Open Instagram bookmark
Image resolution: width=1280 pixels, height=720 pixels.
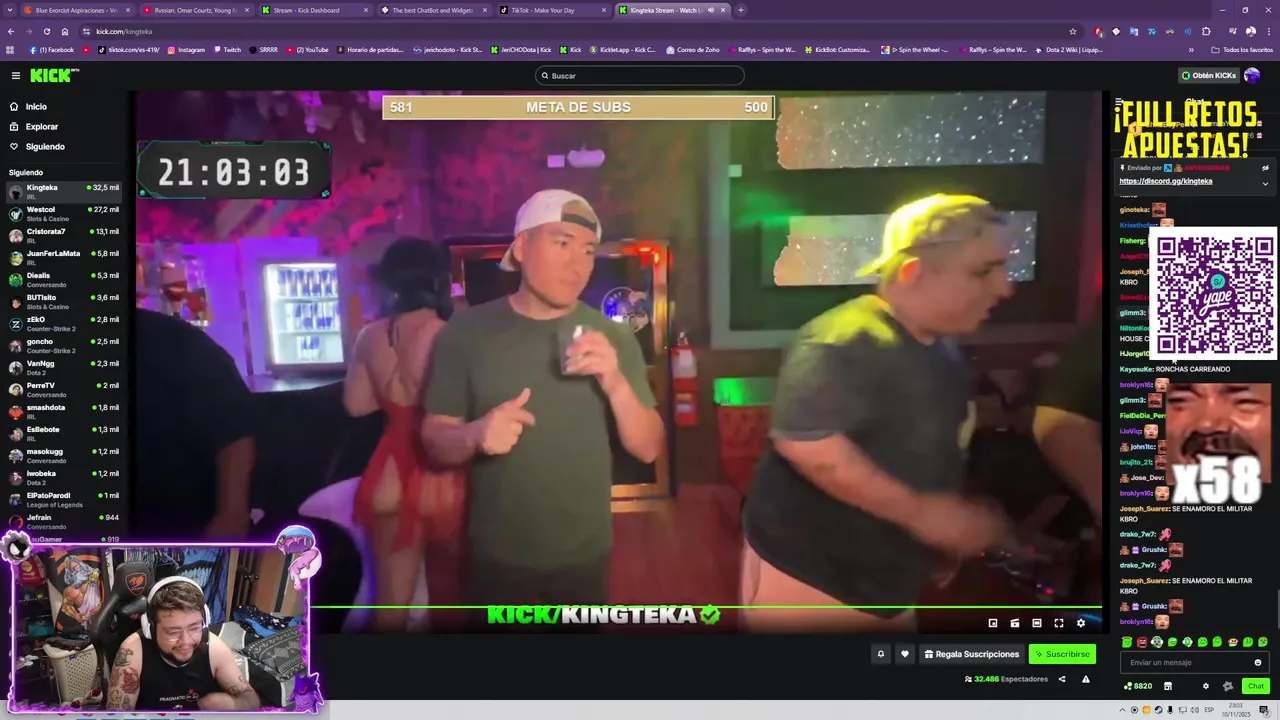click(186, 50)
